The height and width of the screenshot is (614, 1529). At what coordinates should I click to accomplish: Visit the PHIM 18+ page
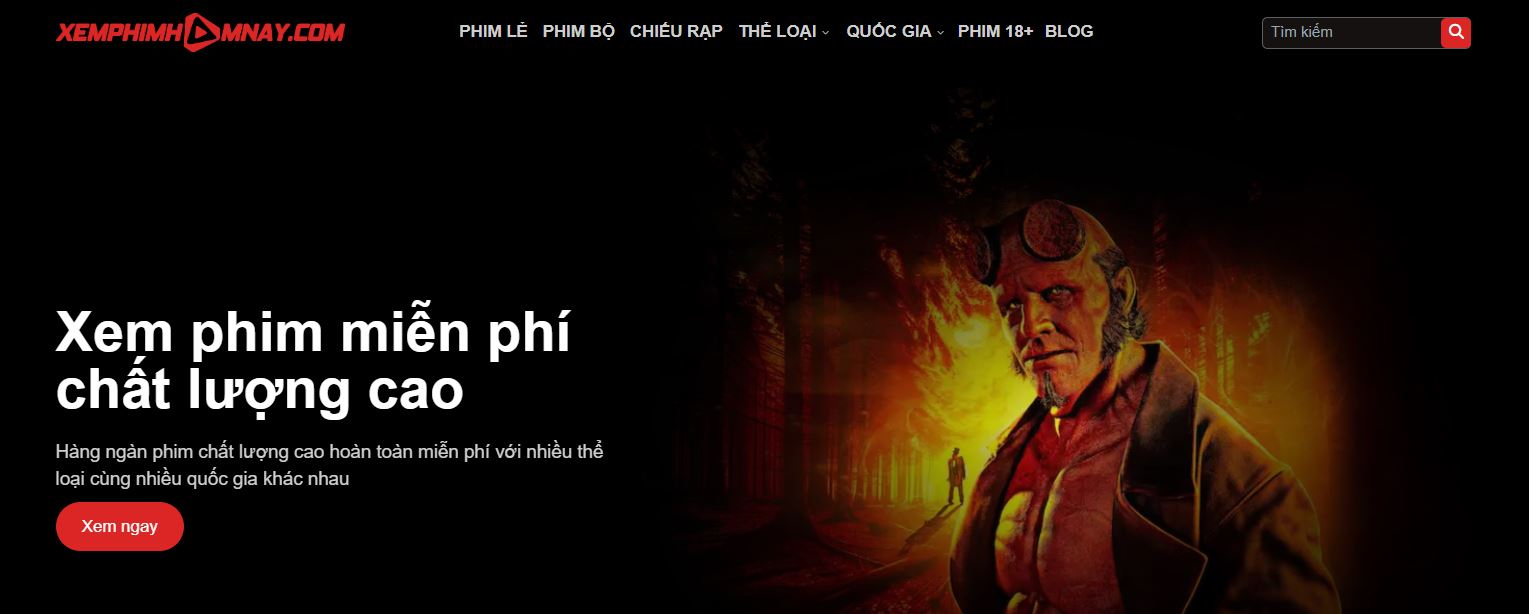coord(995,31)
